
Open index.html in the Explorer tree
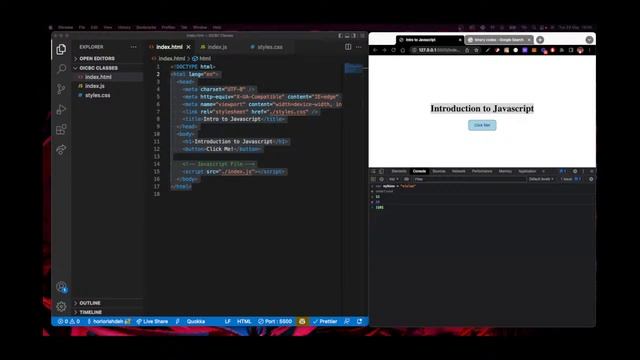click(98, 77)
